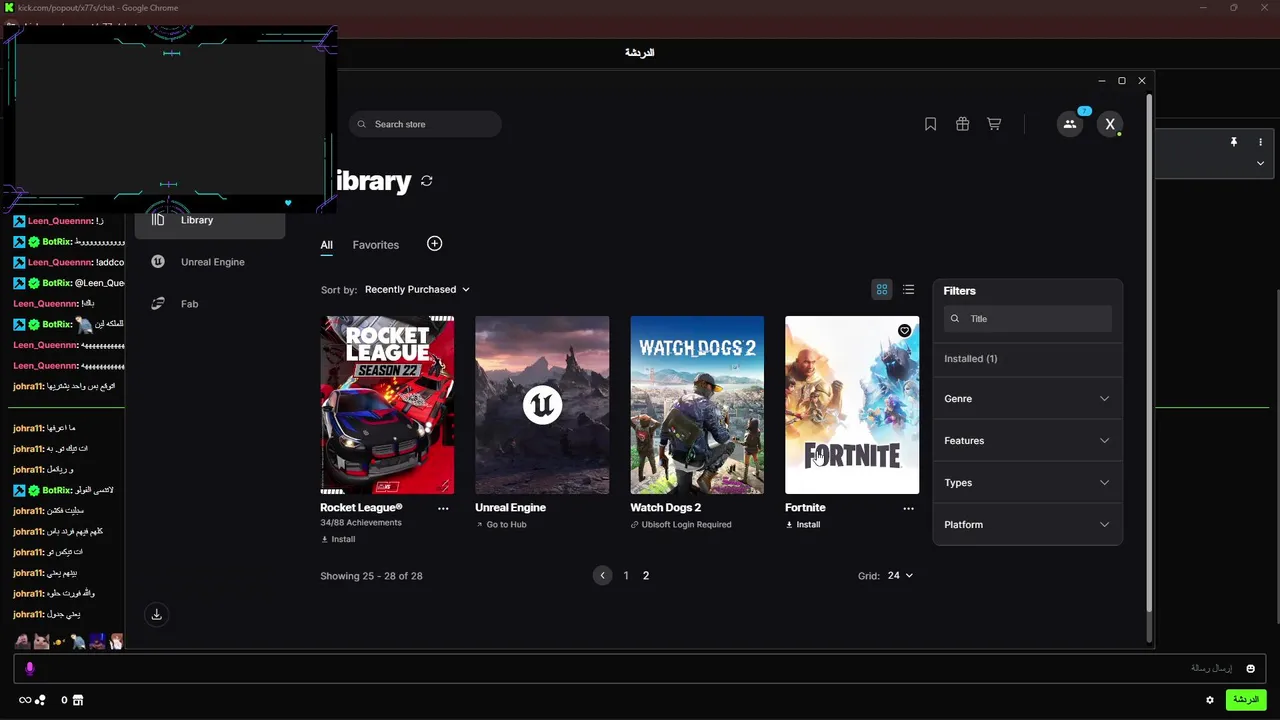Maximize the Epic Games Launcher window
This screenshot has height=720, width=1280.
(1122, 80)
